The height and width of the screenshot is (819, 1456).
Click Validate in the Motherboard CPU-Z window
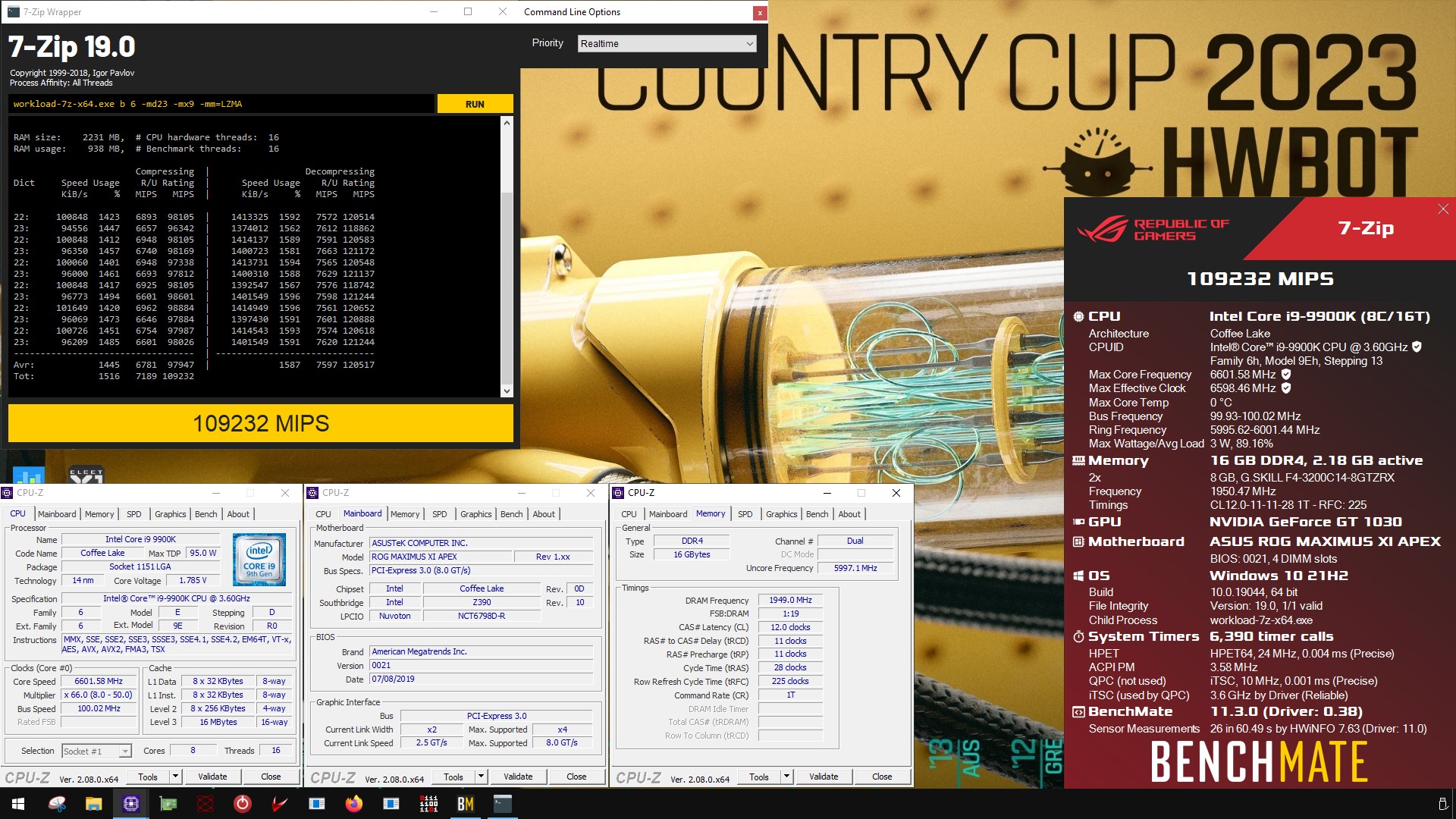click(518, 777)
